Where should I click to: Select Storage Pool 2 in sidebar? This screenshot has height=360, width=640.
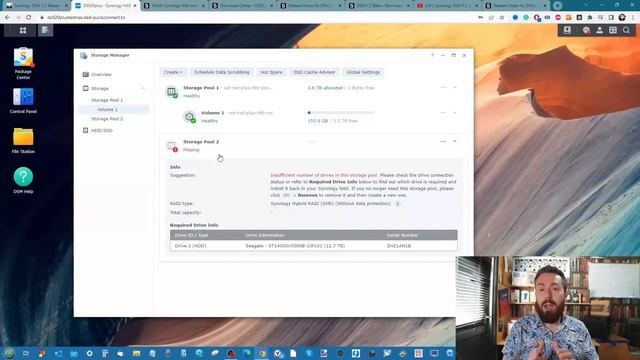tap(107, 119)
